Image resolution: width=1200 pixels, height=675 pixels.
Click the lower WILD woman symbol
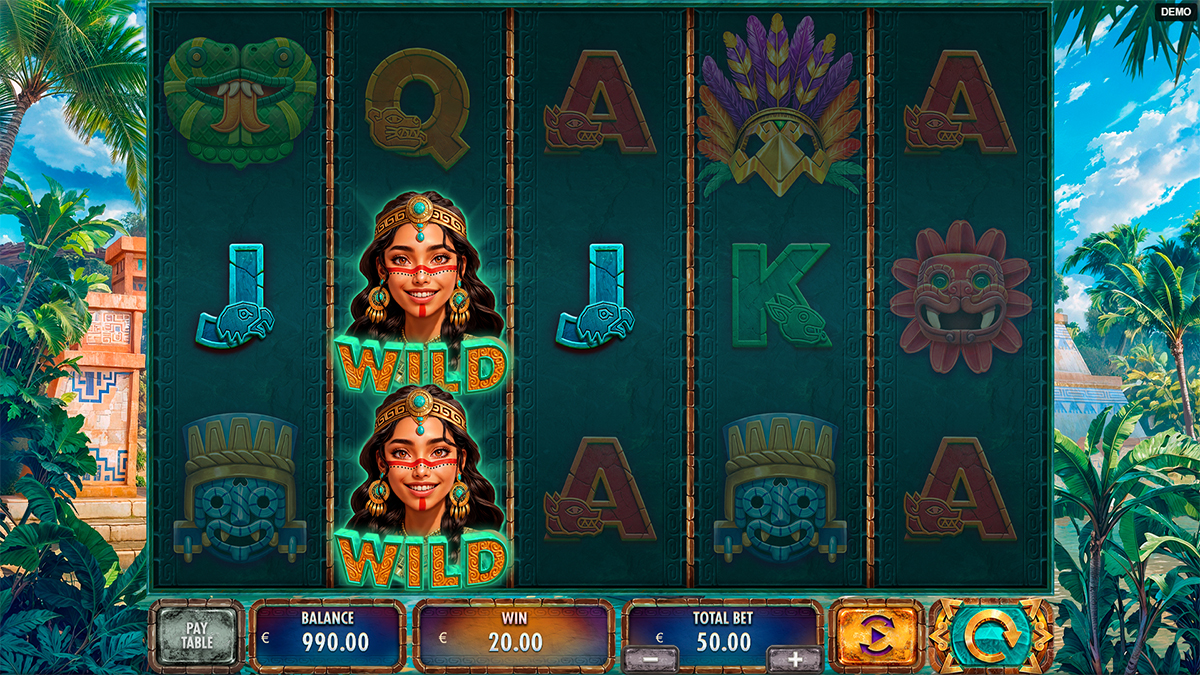click(420, 487)
